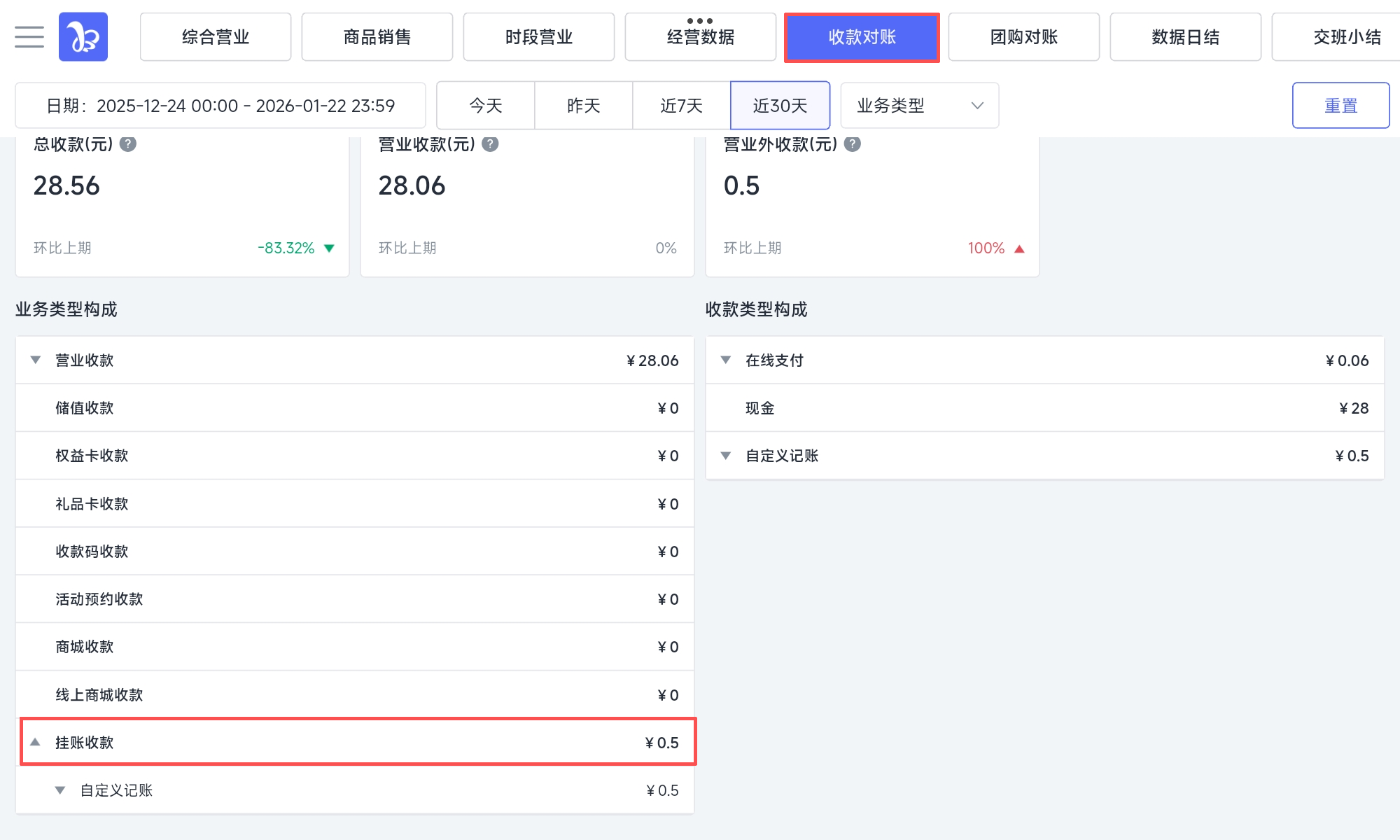Expand the 挂账收款 row arrow
Viewport: 1400px width, 840px height.
coord(36,742)
